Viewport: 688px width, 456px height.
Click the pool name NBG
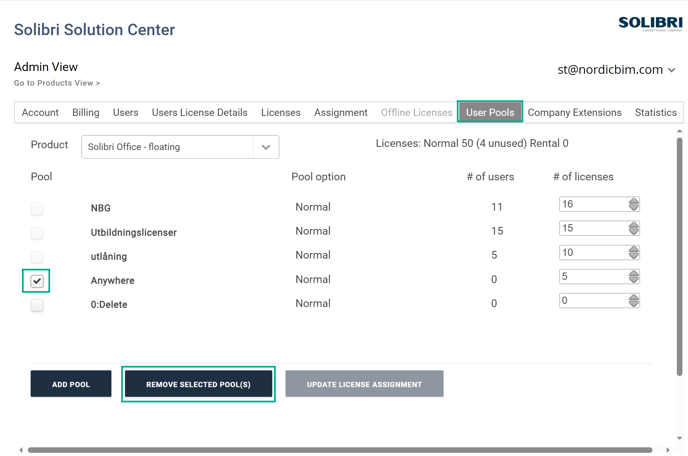(100, 208)
